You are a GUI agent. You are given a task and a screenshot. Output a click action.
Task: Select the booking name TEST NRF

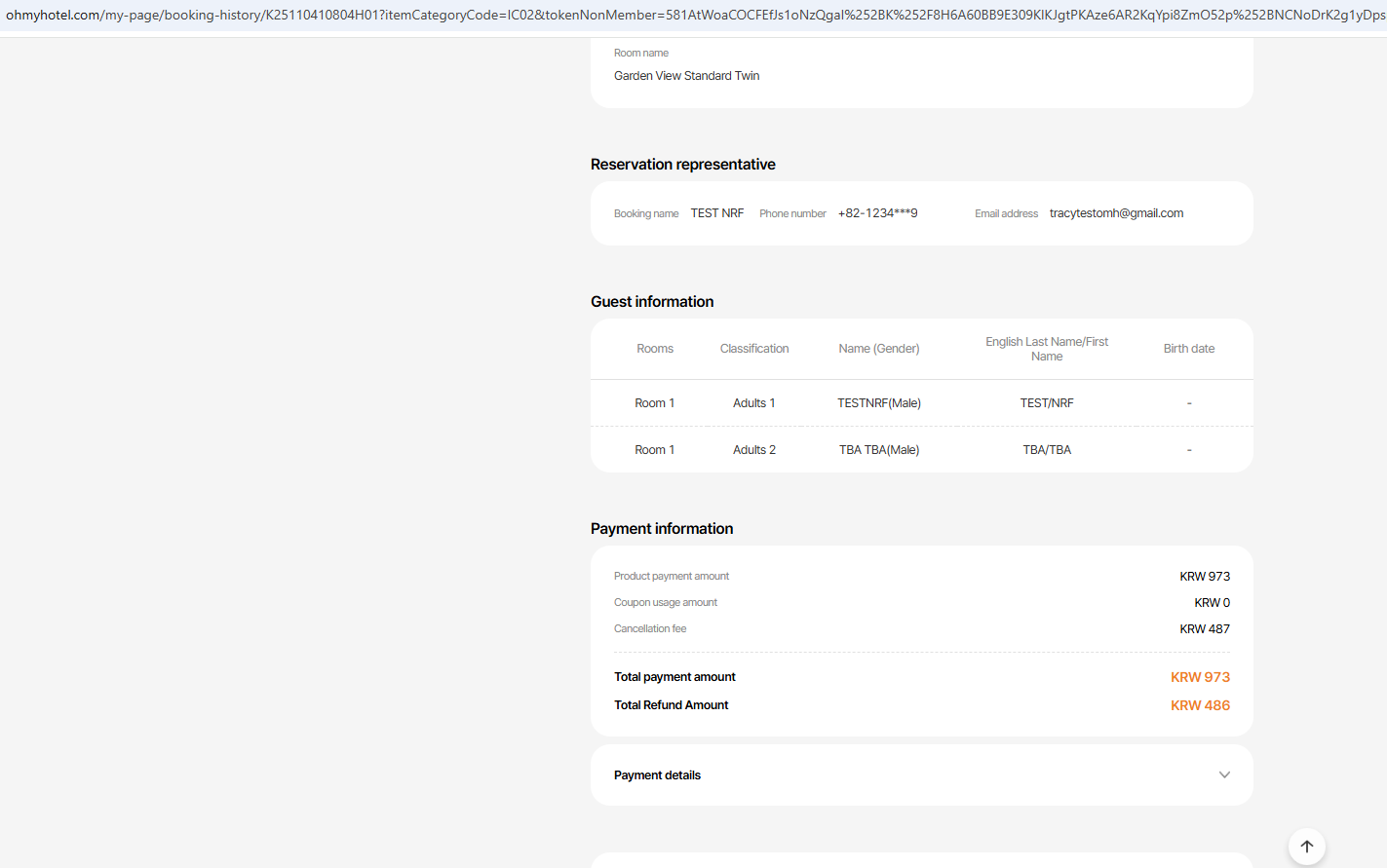(x=716, y=213)
